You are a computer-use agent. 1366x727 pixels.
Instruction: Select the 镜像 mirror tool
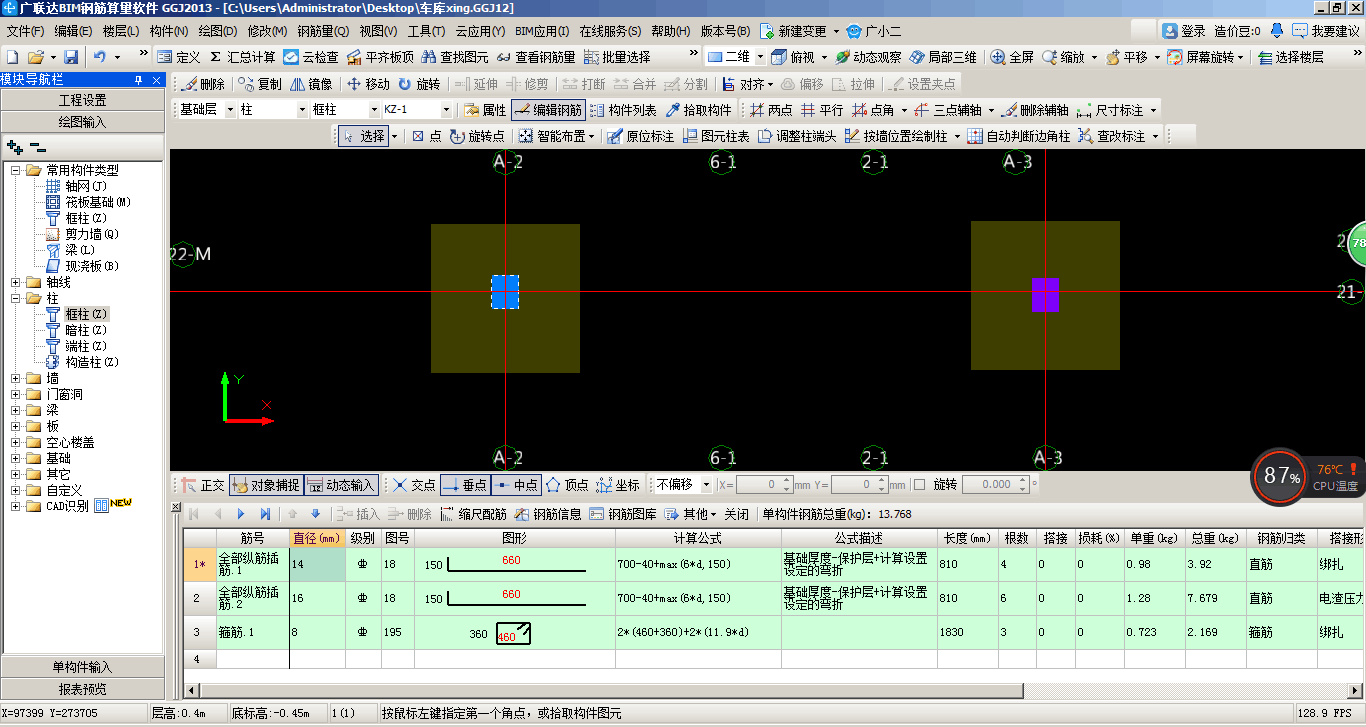pos(311,84)
